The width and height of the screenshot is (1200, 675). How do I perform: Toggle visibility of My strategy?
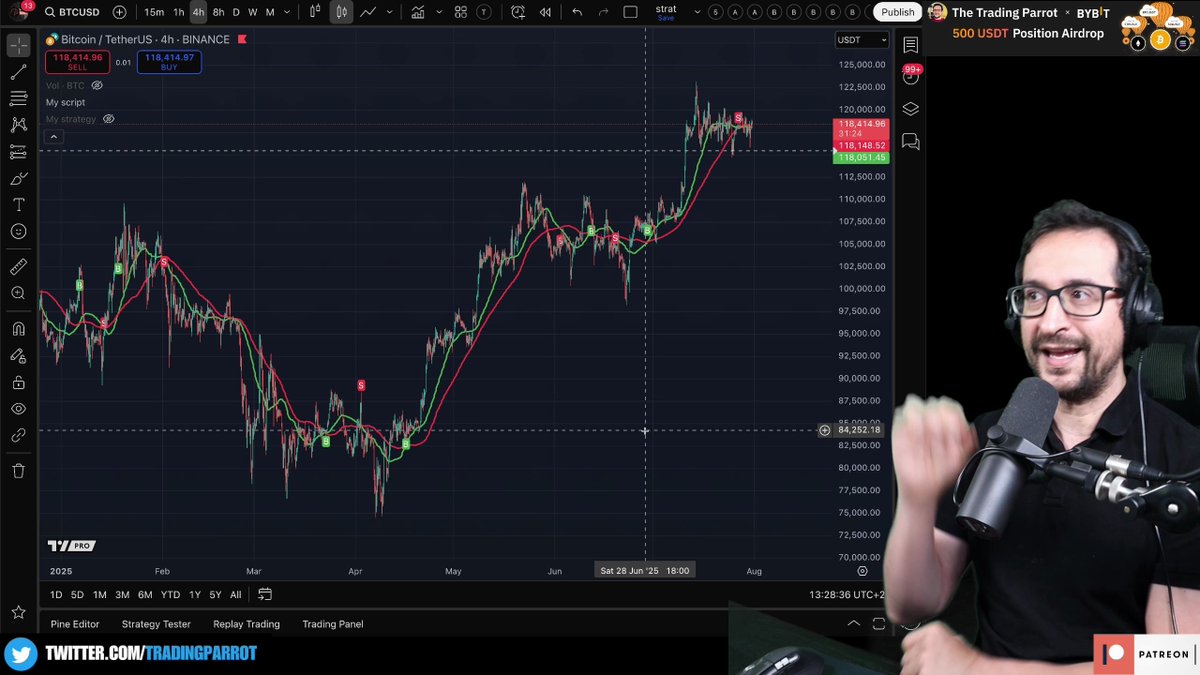(x=108, y=119)
